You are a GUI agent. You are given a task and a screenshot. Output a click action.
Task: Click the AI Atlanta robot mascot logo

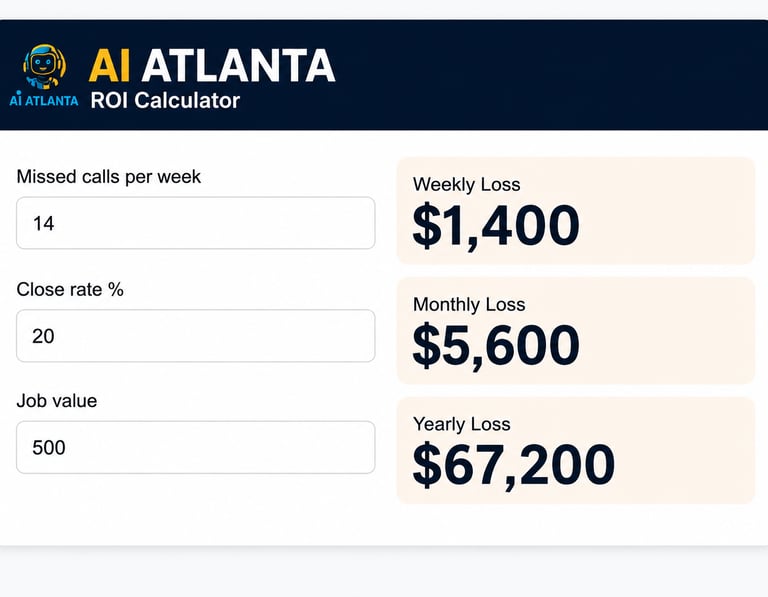click(44, 67)
